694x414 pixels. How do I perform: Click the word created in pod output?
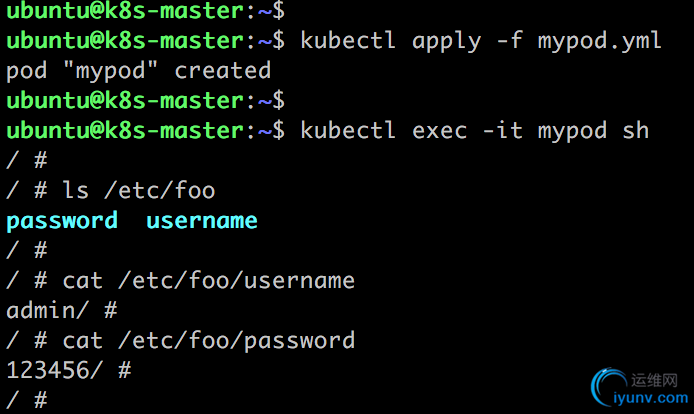click(223, 71)
